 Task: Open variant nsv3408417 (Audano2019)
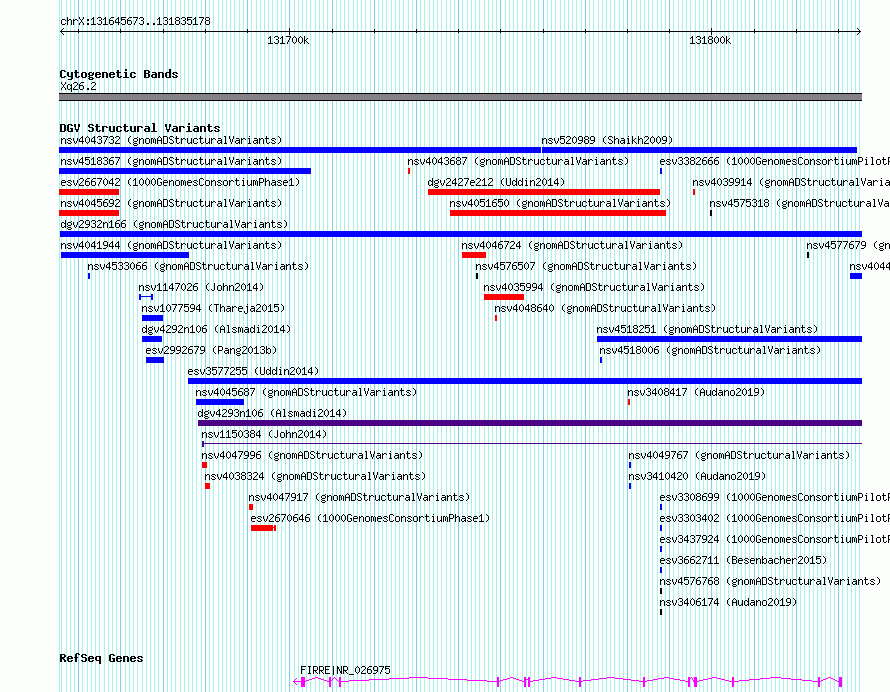[x=696, y=392]
